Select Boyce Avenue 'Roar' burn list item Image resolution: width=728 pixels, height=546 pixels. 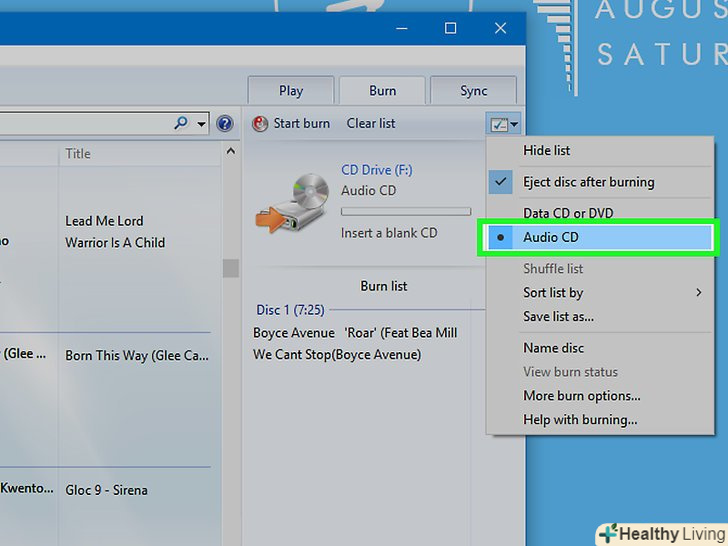coord(355,333)
